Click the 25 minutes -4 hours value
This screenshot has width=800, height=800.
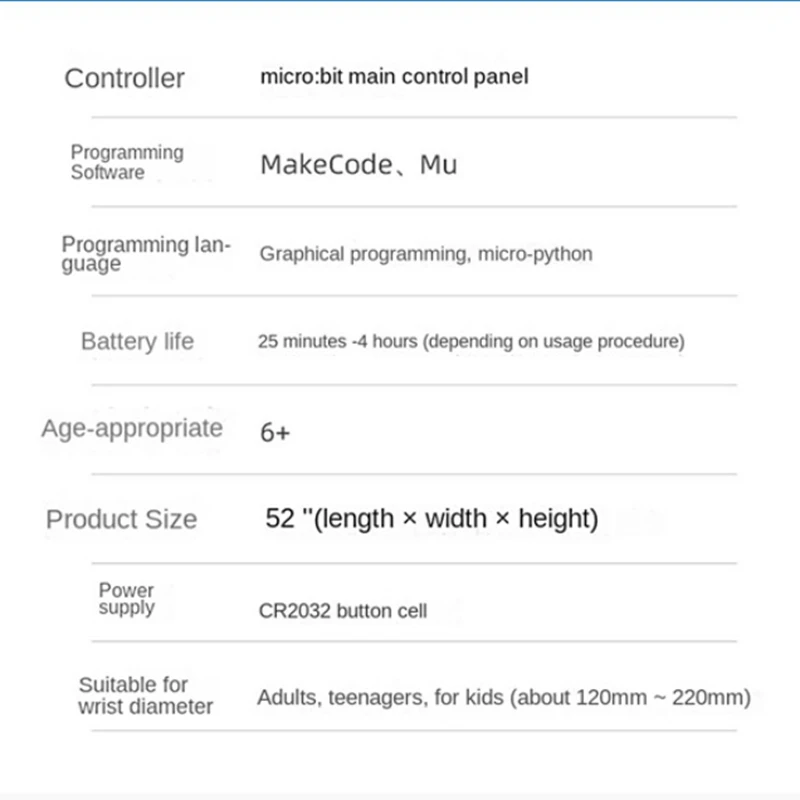336,341
